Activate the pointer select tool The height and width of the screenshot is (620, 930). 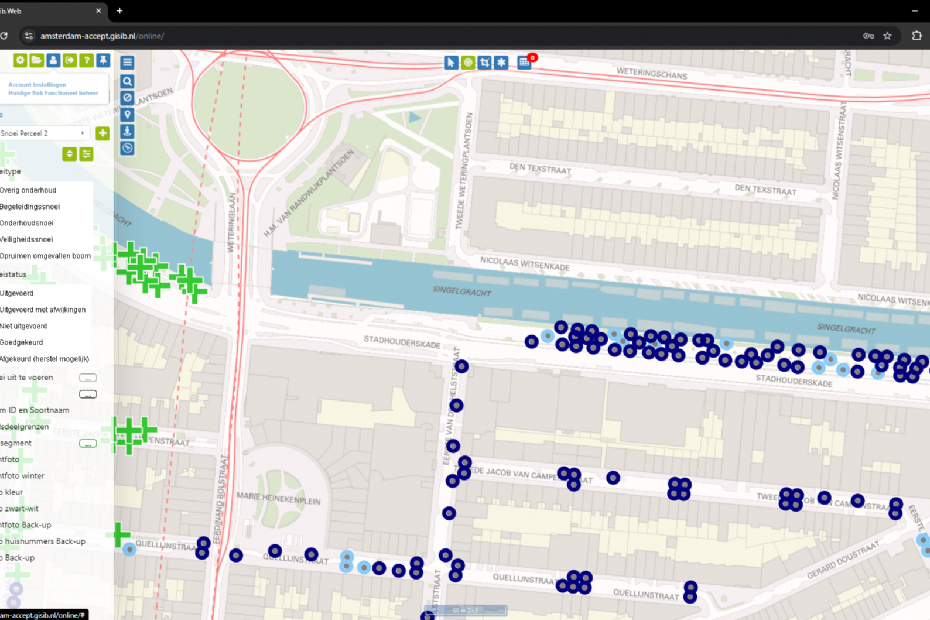[451, 62]
